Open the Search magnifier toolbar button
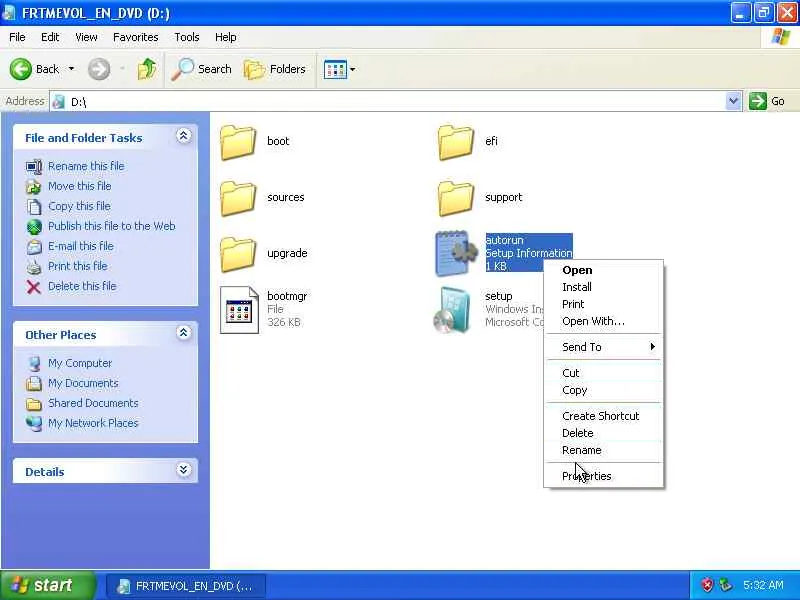 (x=201, y=69)
